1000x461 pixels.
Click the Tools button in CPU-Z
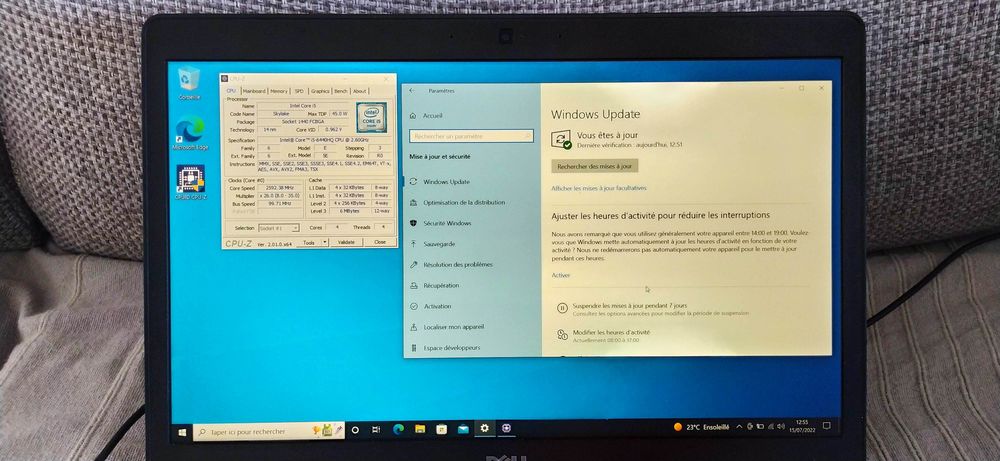[x=309, y=242]
